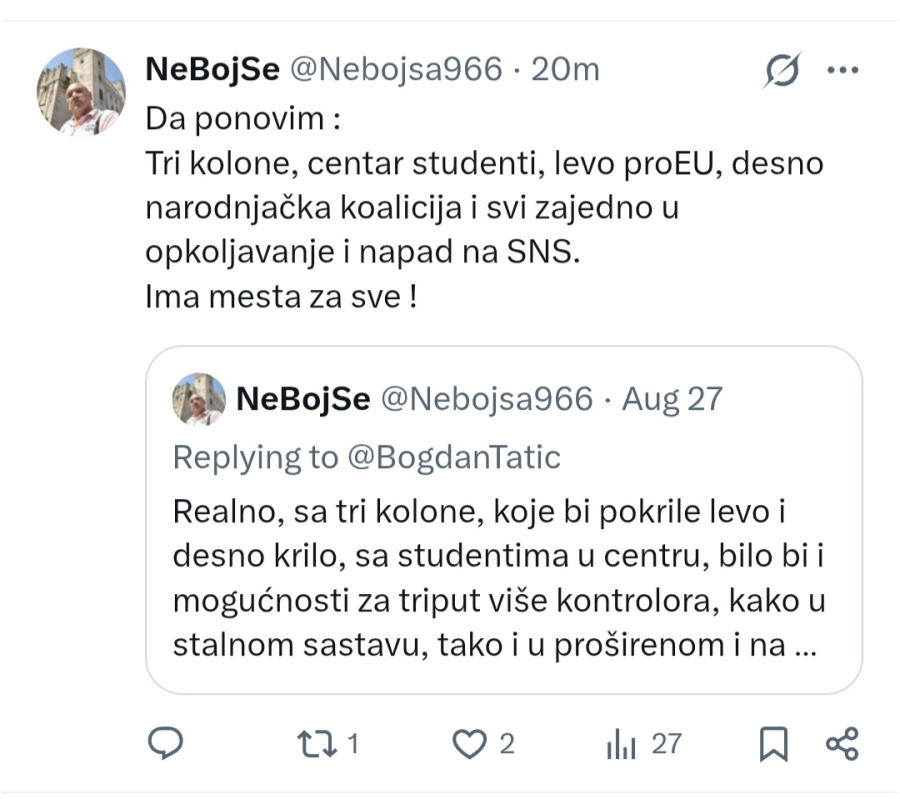The image size is (900, 799).
Task: Click NeBojSe name in quoted tweet
Action: pyautogui.click(x=303, y=399)
